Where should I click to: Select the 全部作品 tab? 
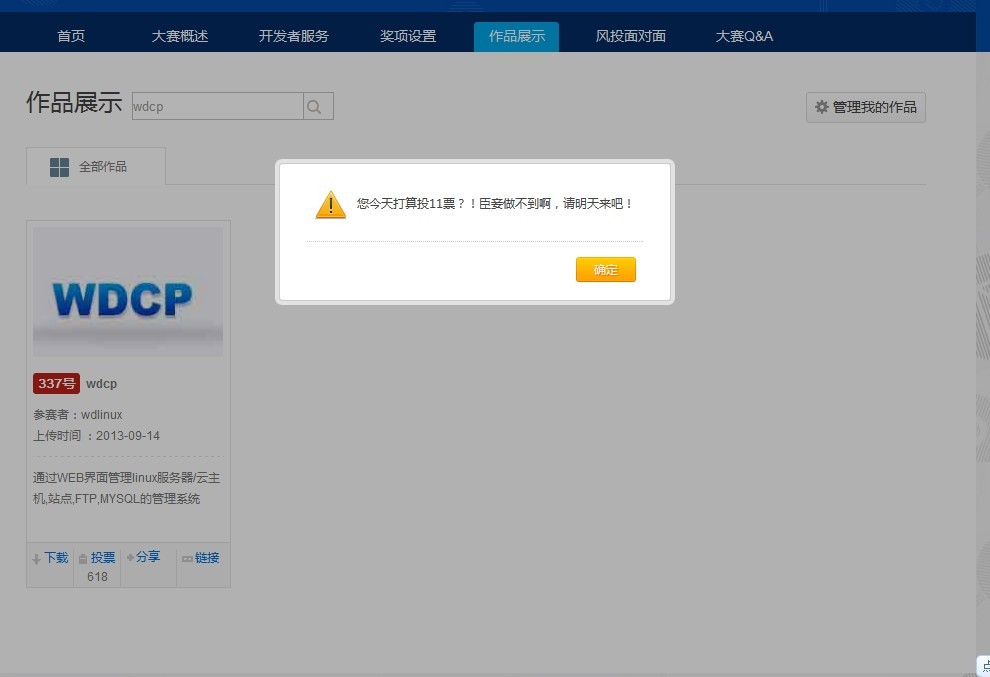(x=96, y=167)
